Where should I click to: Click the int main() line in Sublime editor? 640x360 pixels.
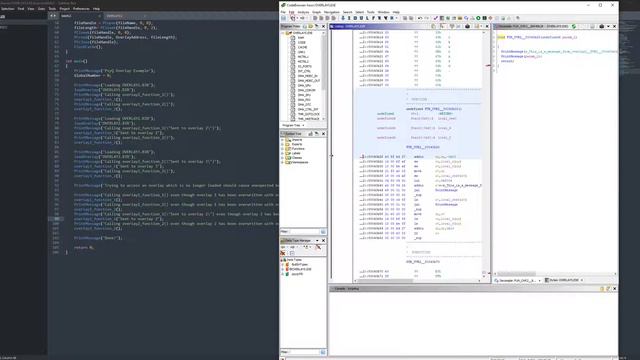(x=76, y=61)
